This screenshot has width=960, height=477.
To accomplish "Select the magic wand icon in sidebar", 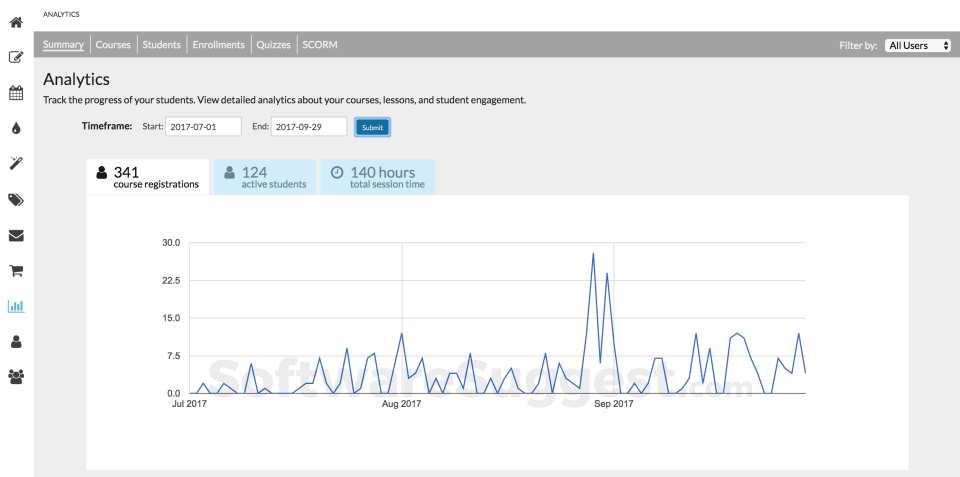I will tap(16, 163).
